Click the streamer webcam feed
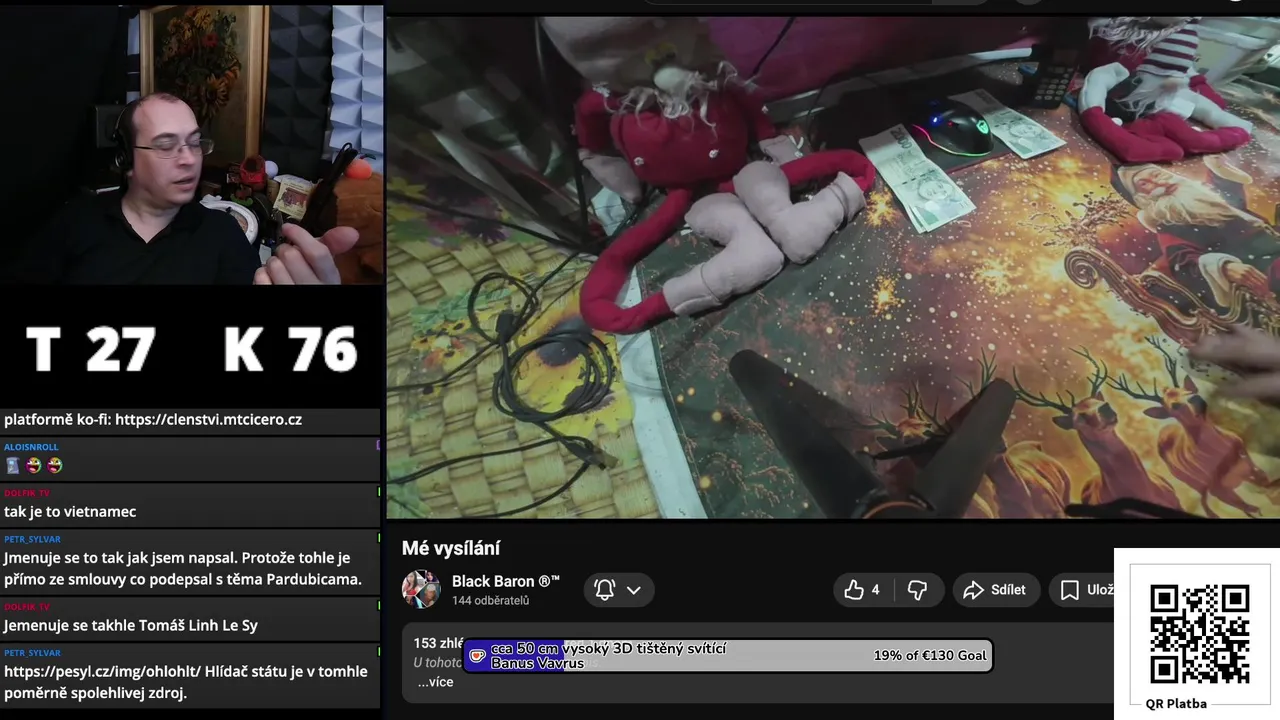 tap(191, 145)
